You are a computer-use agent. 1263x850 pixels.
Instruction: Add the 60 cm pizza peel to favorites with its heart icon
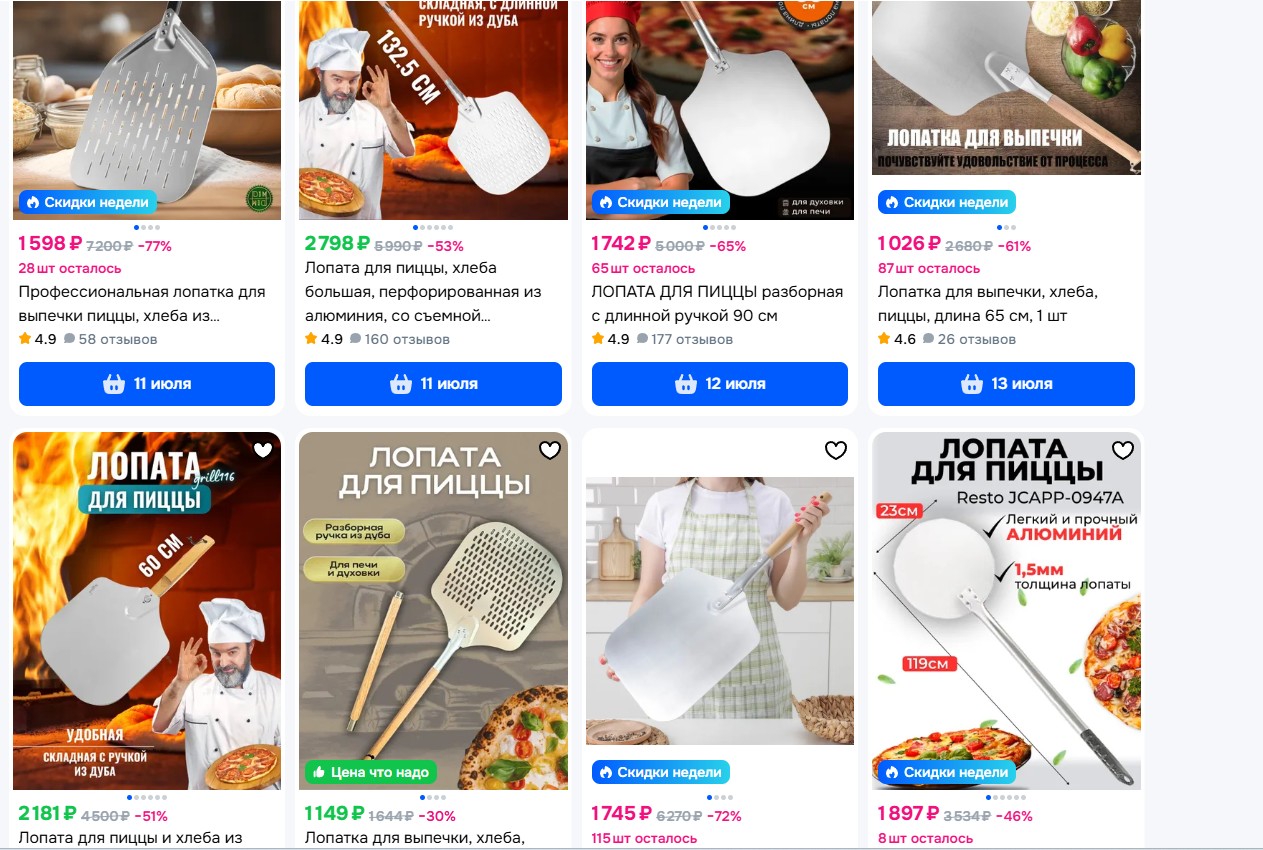tap(263, 451)
